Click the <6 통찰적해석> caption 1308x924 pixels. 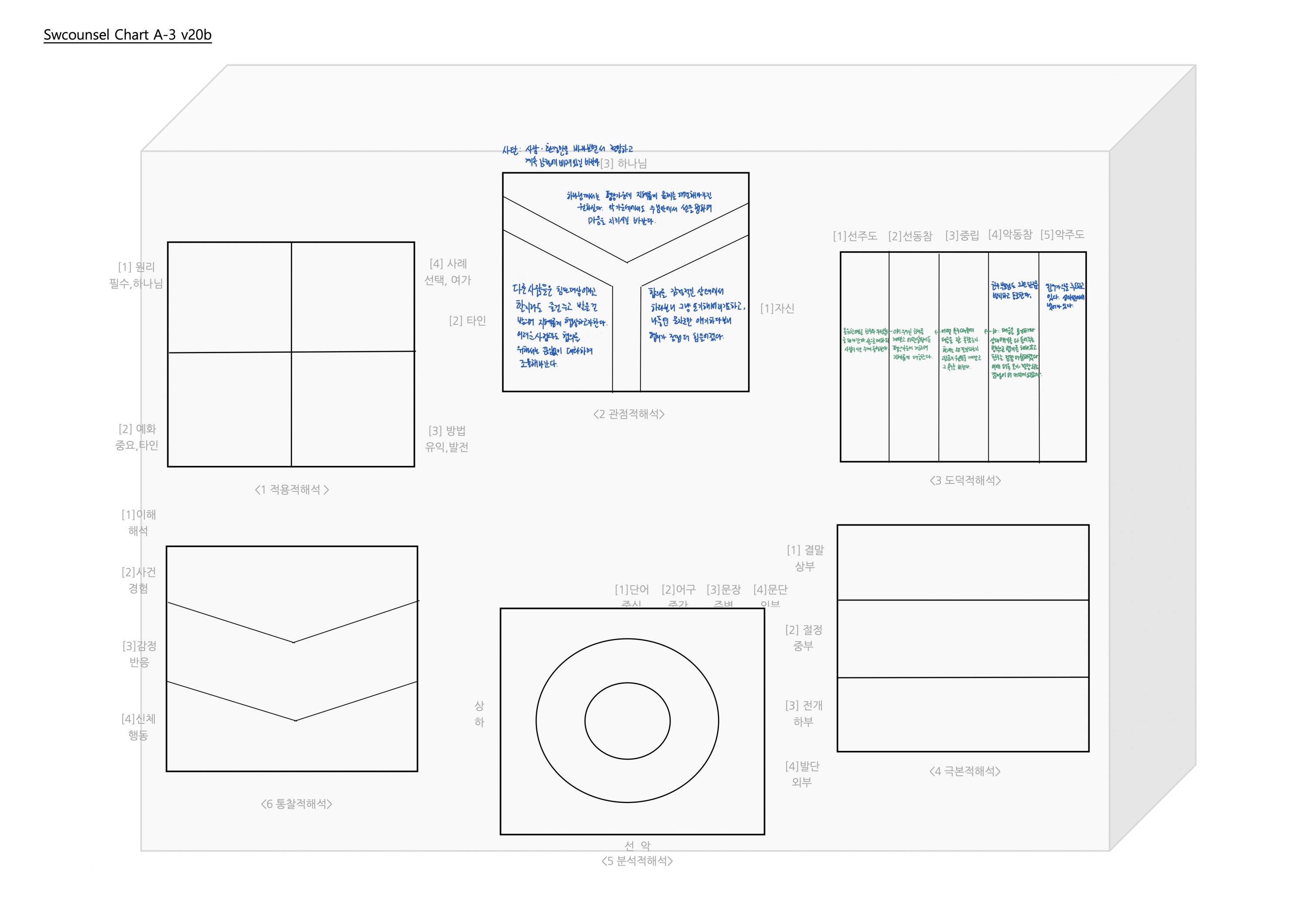click(296, 804)
